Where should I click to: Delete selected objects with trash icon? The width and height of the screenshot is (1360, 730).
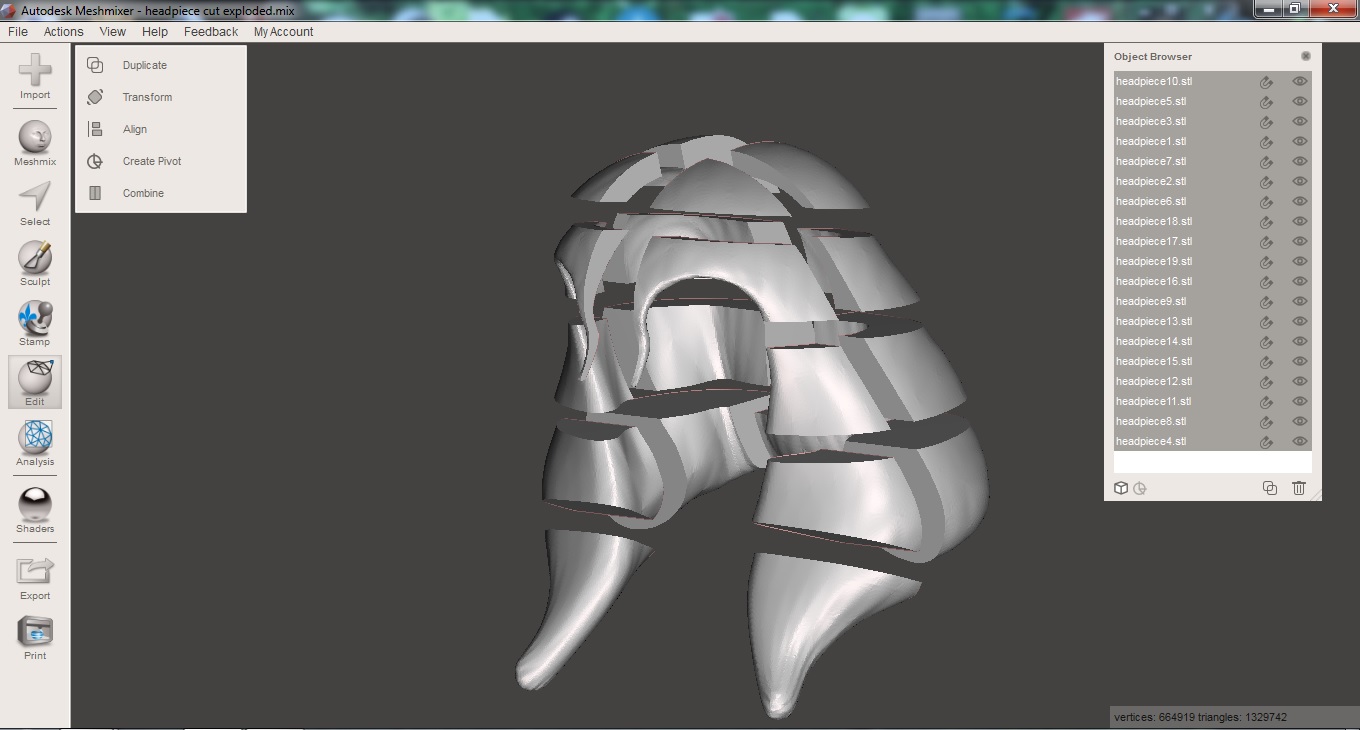[1298, 488]
